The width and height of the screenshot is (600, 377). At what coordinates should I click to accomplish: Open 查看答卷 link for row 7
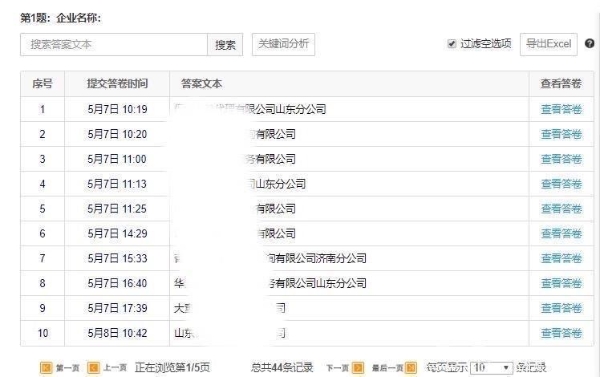pyautogui.click(x=561, y=258)
